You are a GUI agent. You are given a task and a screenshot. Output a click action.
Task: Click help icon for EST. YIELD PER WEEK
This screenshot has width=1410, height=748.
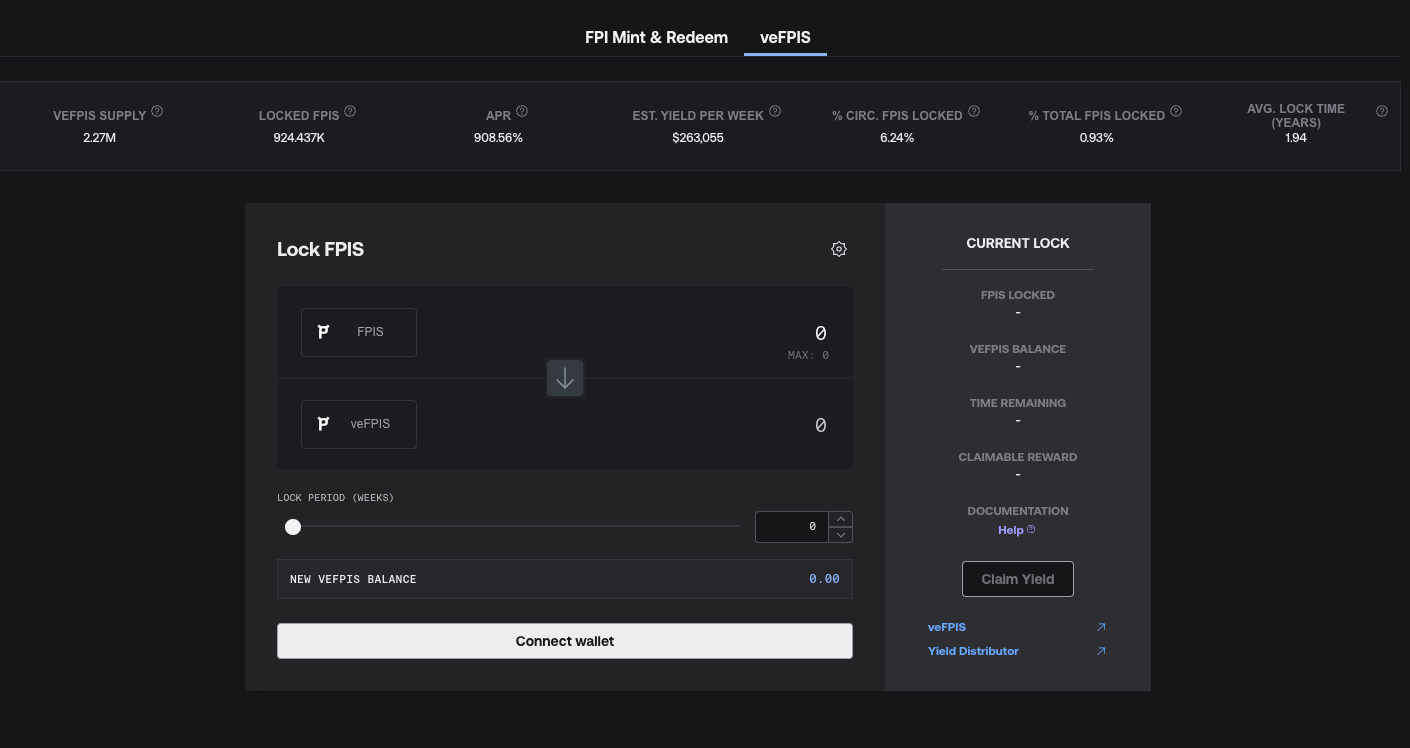coord(775,112)
